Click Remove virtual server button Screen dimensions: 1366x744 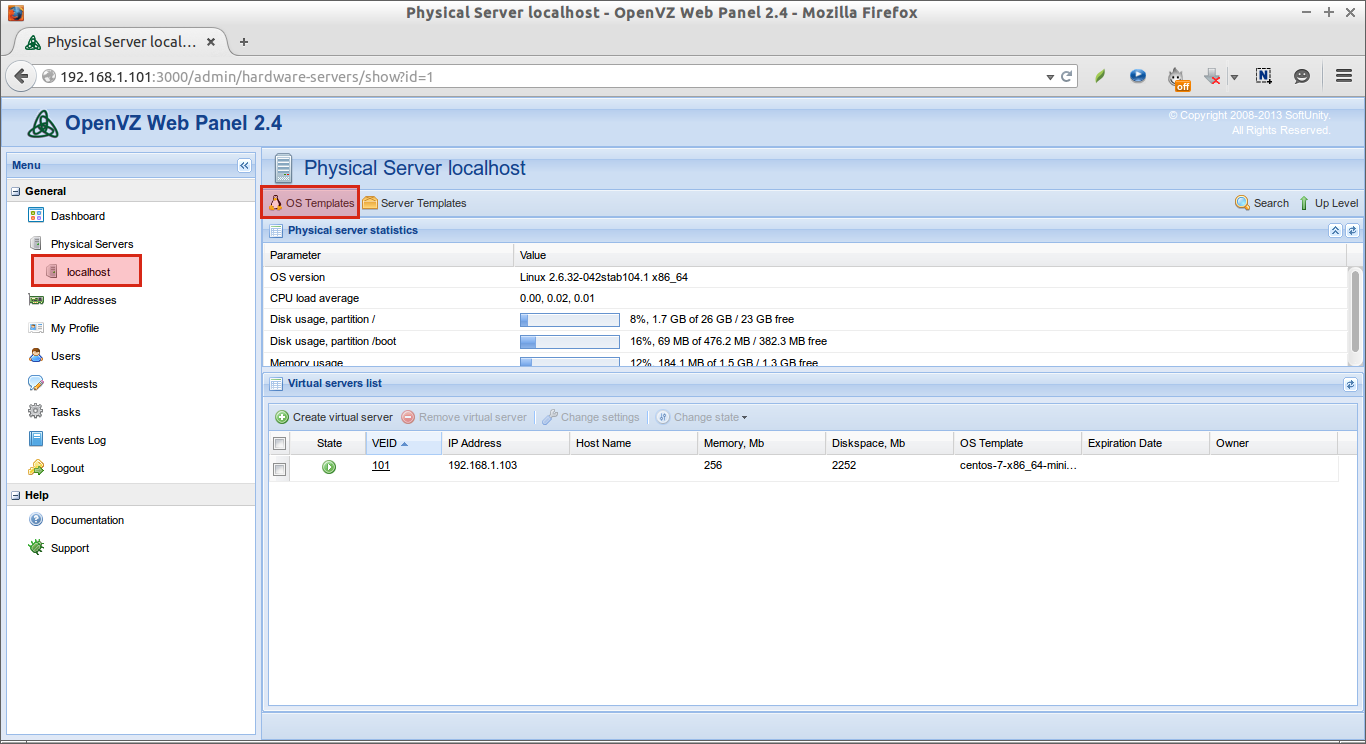[x=464, y=417]
